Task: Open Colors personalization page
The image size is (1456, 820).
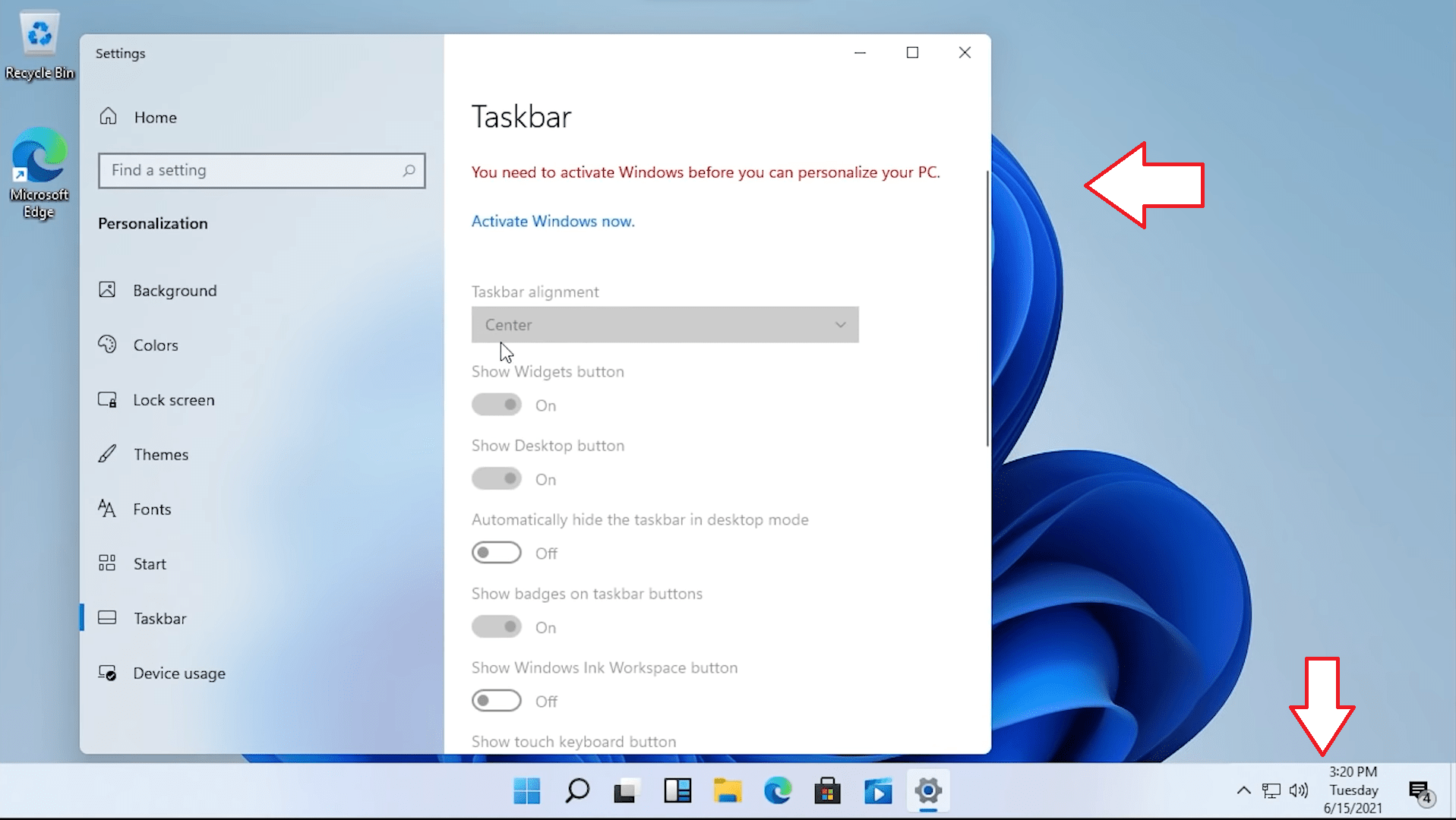Action: click(x=156, y=345)
